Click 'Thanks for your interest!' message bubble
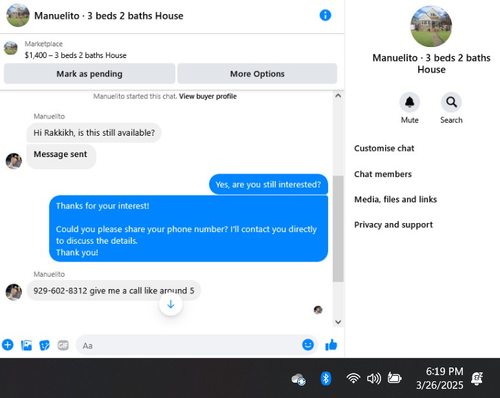This screenshot has width=500, height=398. pyautogui.click(x=188, y=229)
